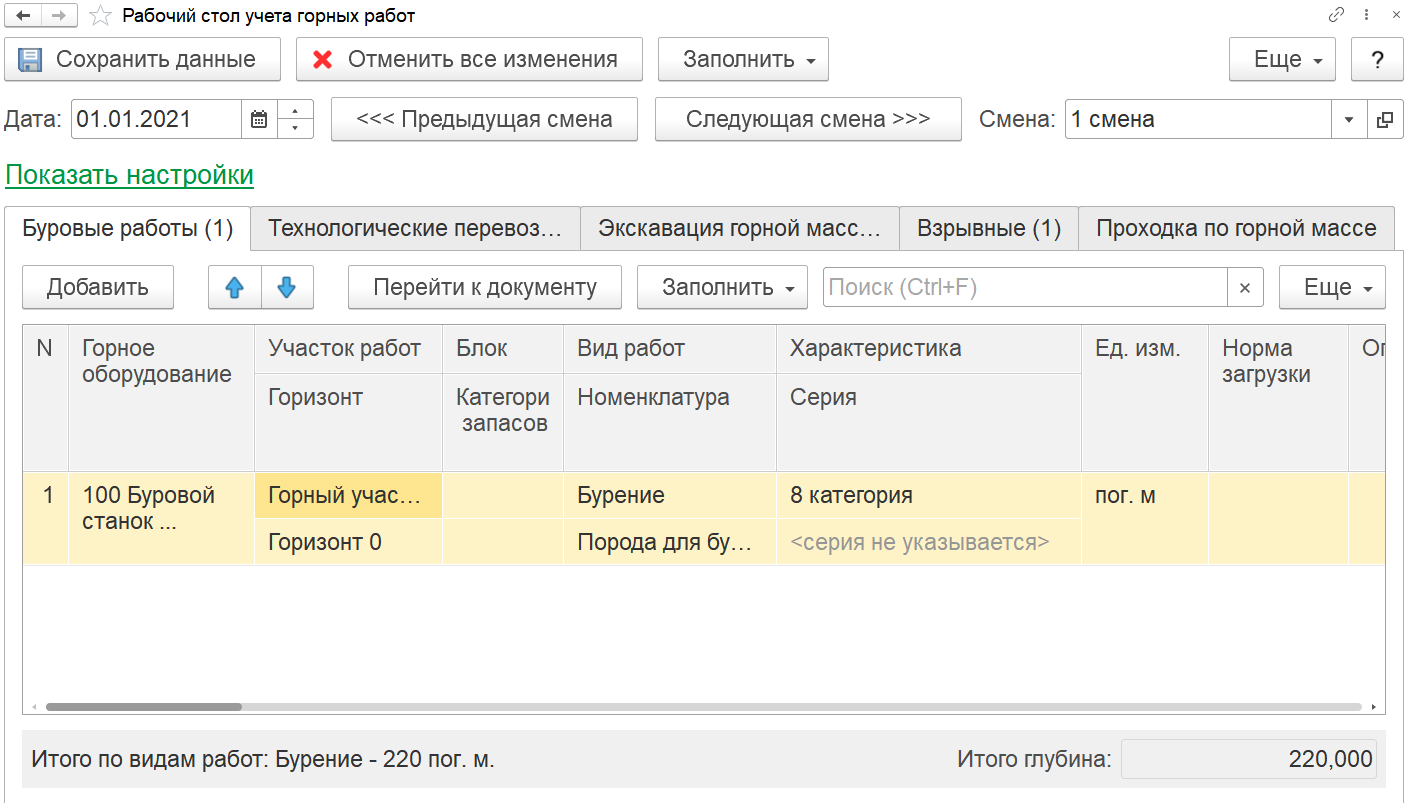Open the date calendar picker icon

coord(259,119)
